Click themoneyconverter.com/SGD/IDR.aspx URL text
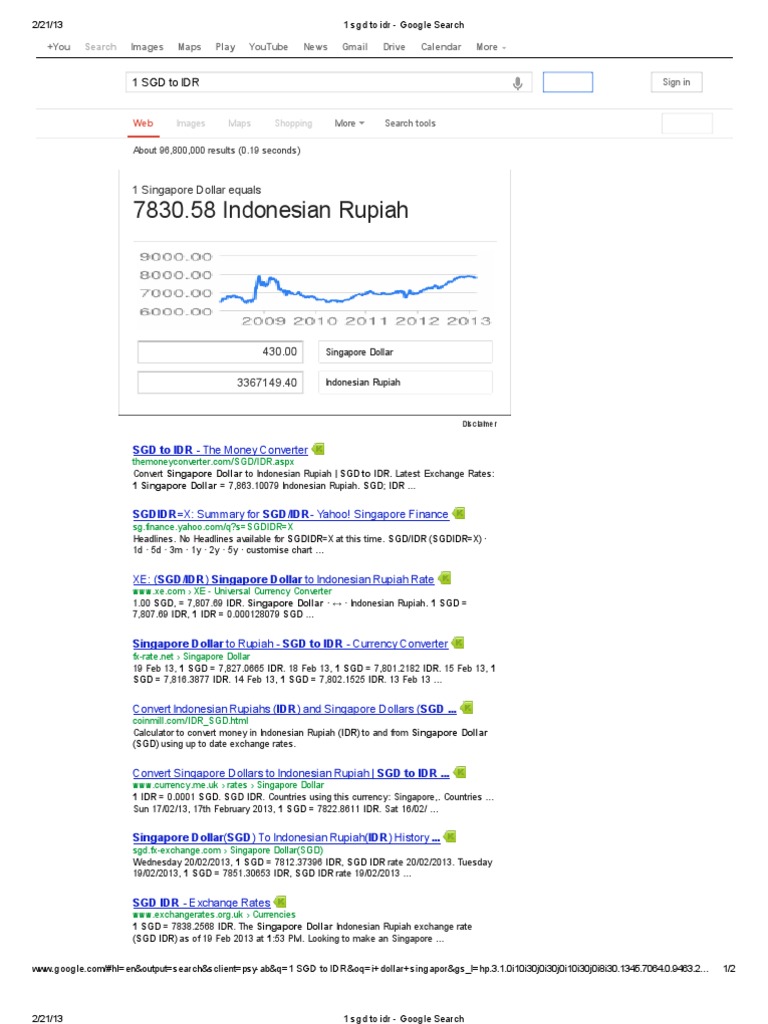Image resolution: width=768 pixels, height=1024 pixels. tap(213, 462)
